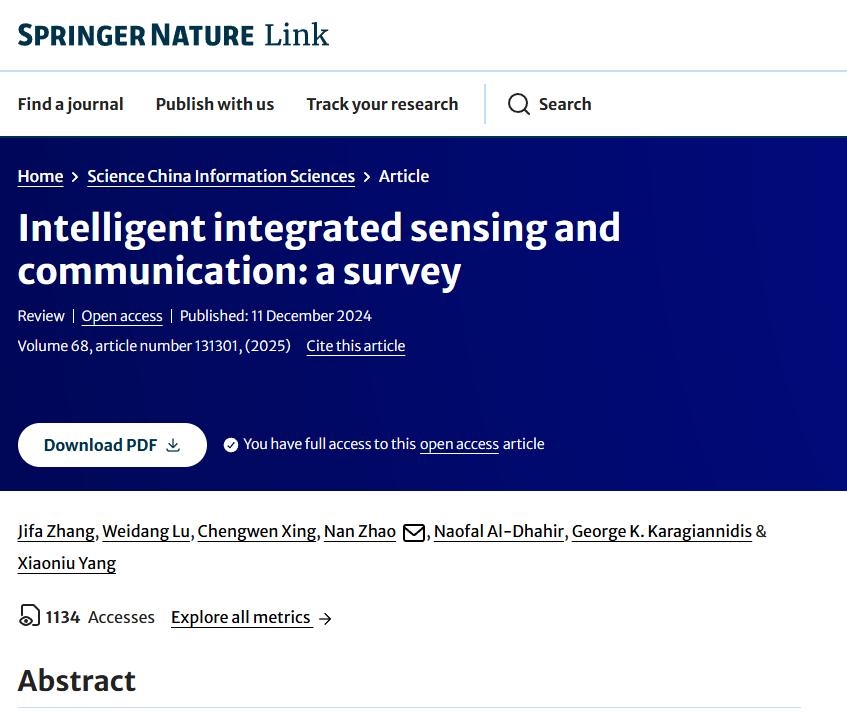Image resolution: width=847 pixels, height=713 pixels.
Task: Click the Springer Nature Link logo
Action: (173, 36)
